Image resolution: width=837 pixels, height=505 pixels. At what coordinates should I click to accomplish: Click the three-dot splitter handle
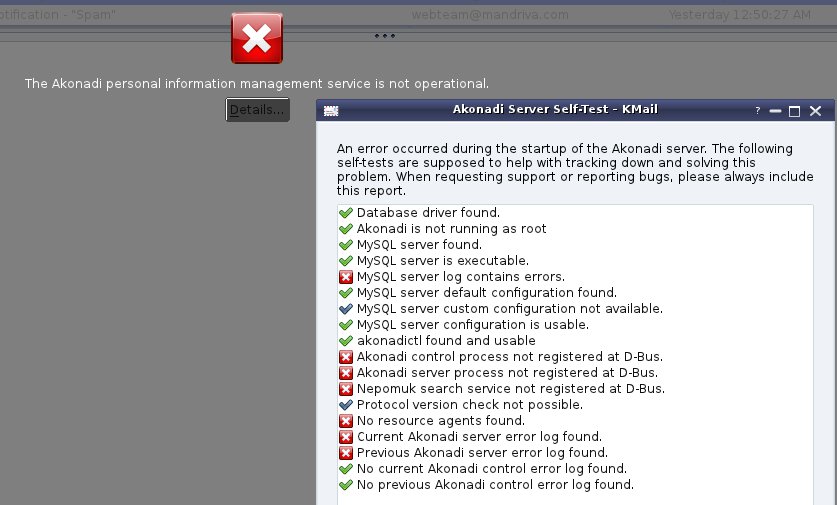(x=384, y=36)
